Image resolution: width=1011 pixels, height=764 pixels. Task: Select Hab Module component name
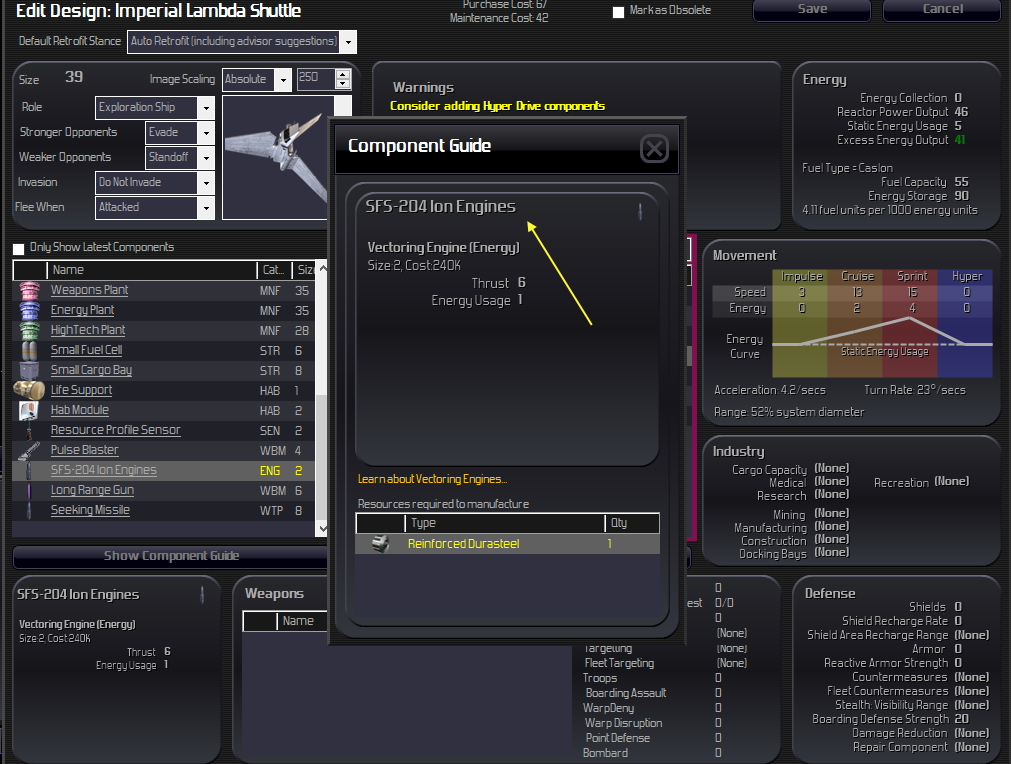[79, 410]
